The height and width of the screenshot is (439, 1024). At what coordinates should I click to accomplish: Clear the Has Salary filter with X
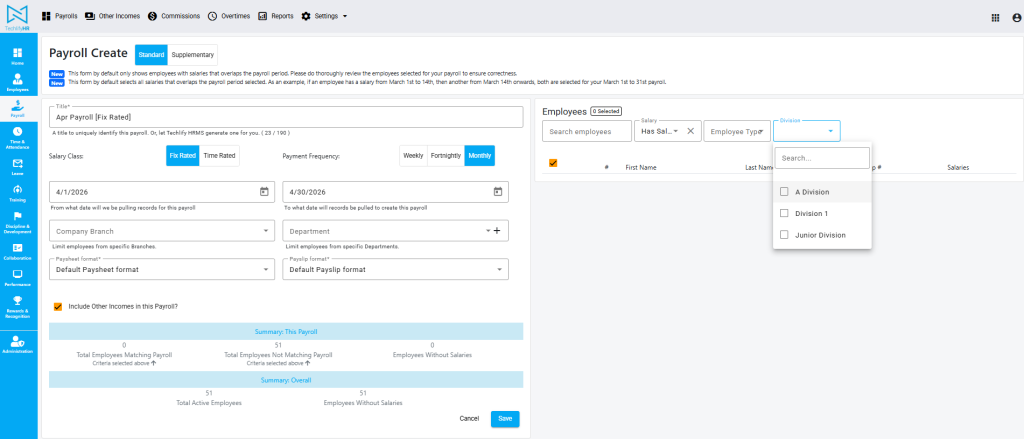690,131
